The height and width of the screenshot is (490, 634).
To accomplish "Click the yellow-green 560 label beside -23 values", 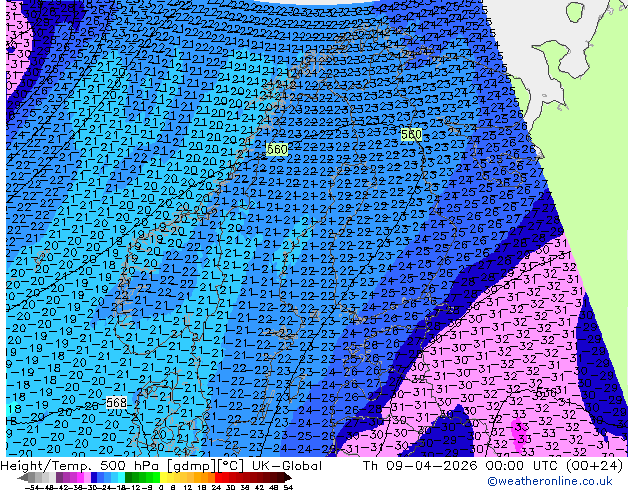I will pos(411,134).
